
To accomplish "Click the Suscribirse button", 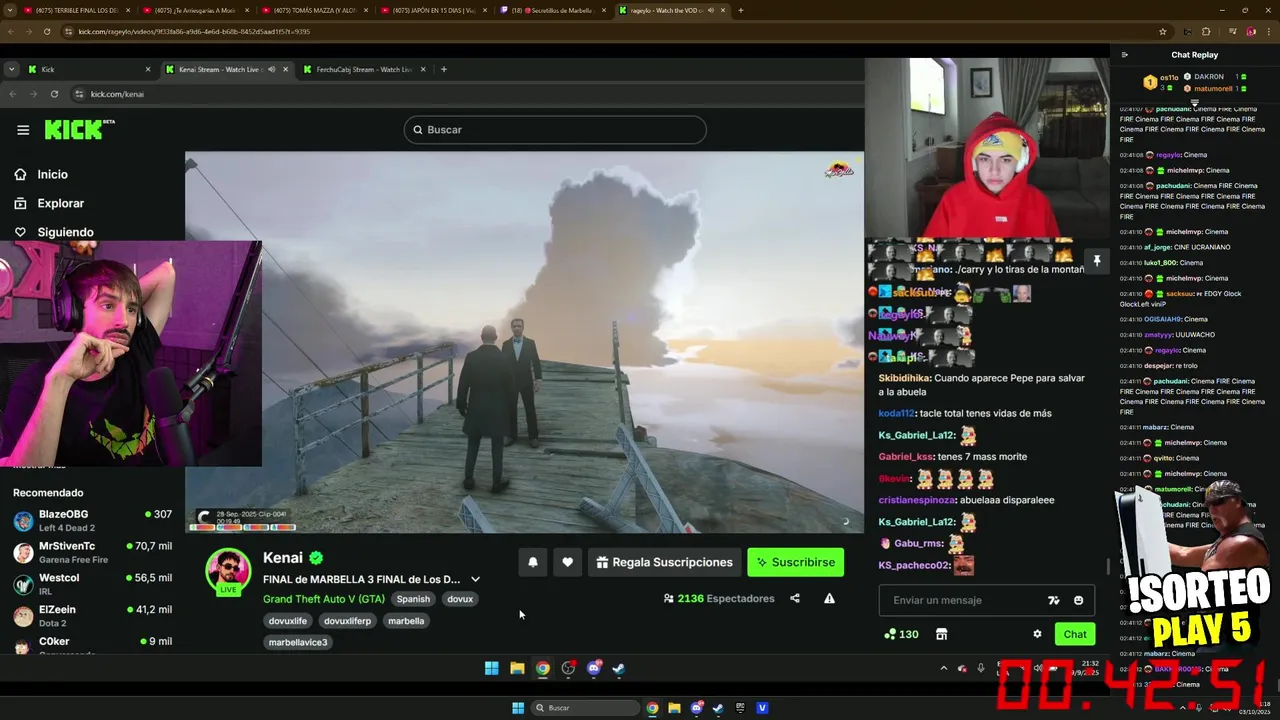I will point(796,562).
